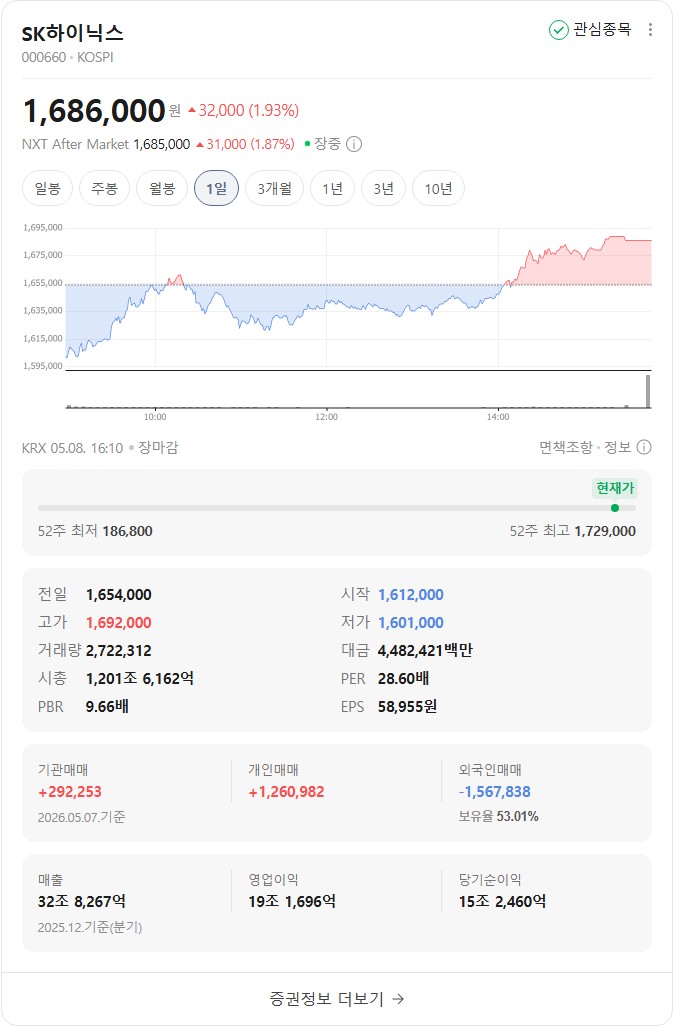The image size is (673, 1026).
Task: Click the 000660 · KOSPI ticker code
Action: pos(67,57)
